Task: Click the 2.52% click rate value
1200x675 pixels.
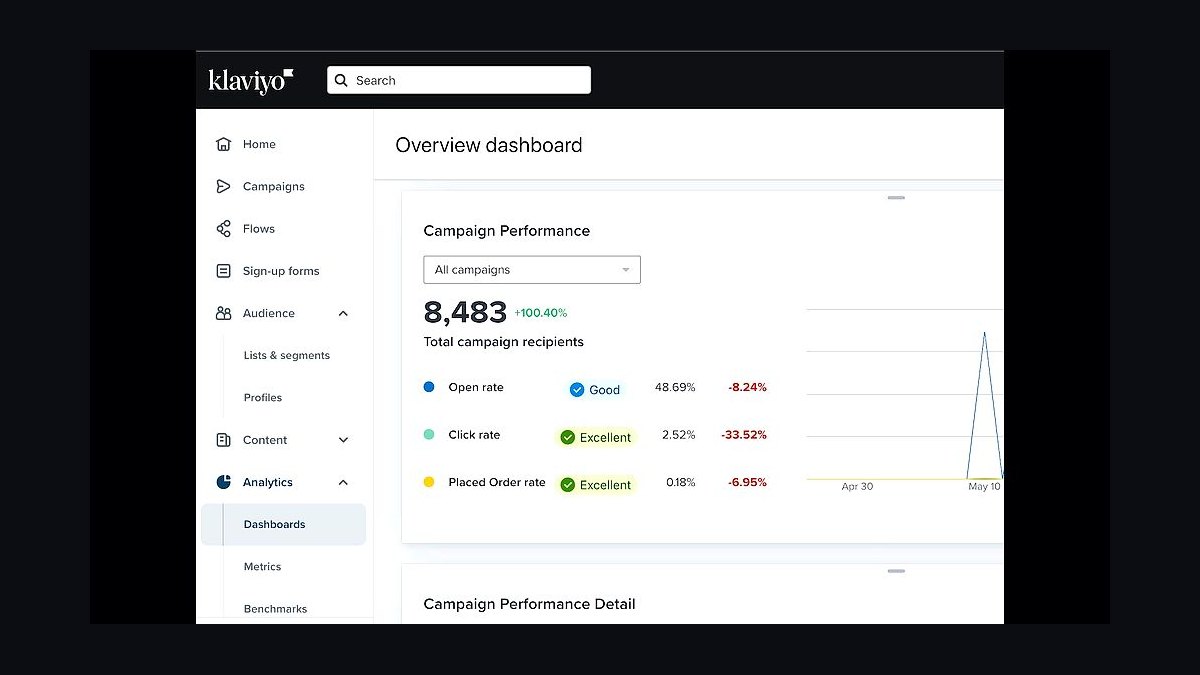Action: pos(679,435)
